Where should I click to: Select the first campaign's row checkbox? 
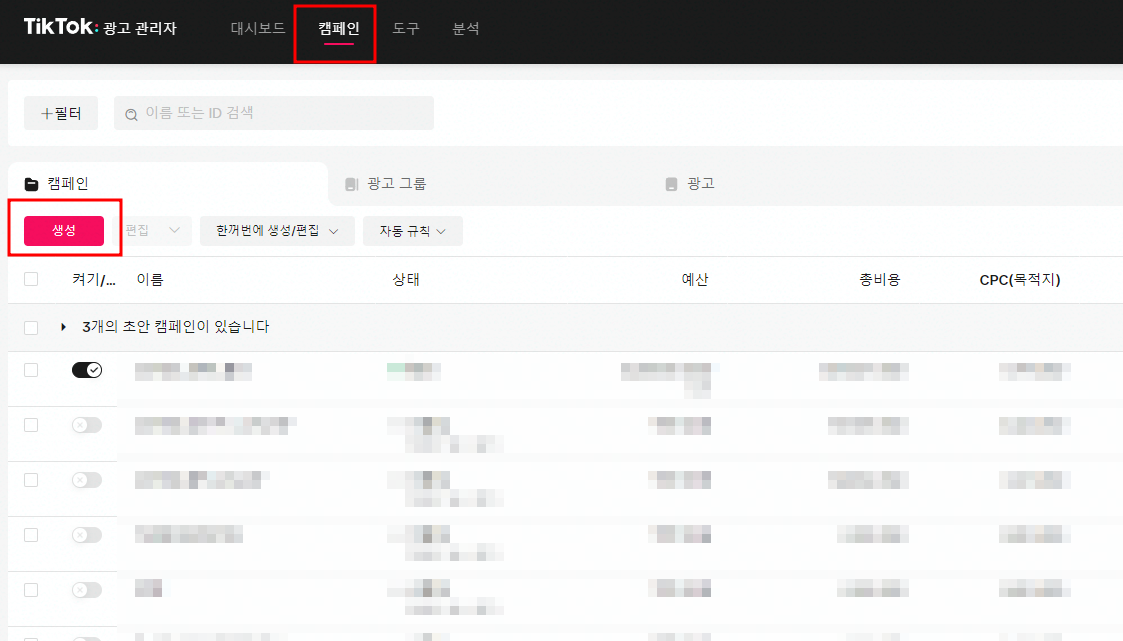(x=29, y=369)
